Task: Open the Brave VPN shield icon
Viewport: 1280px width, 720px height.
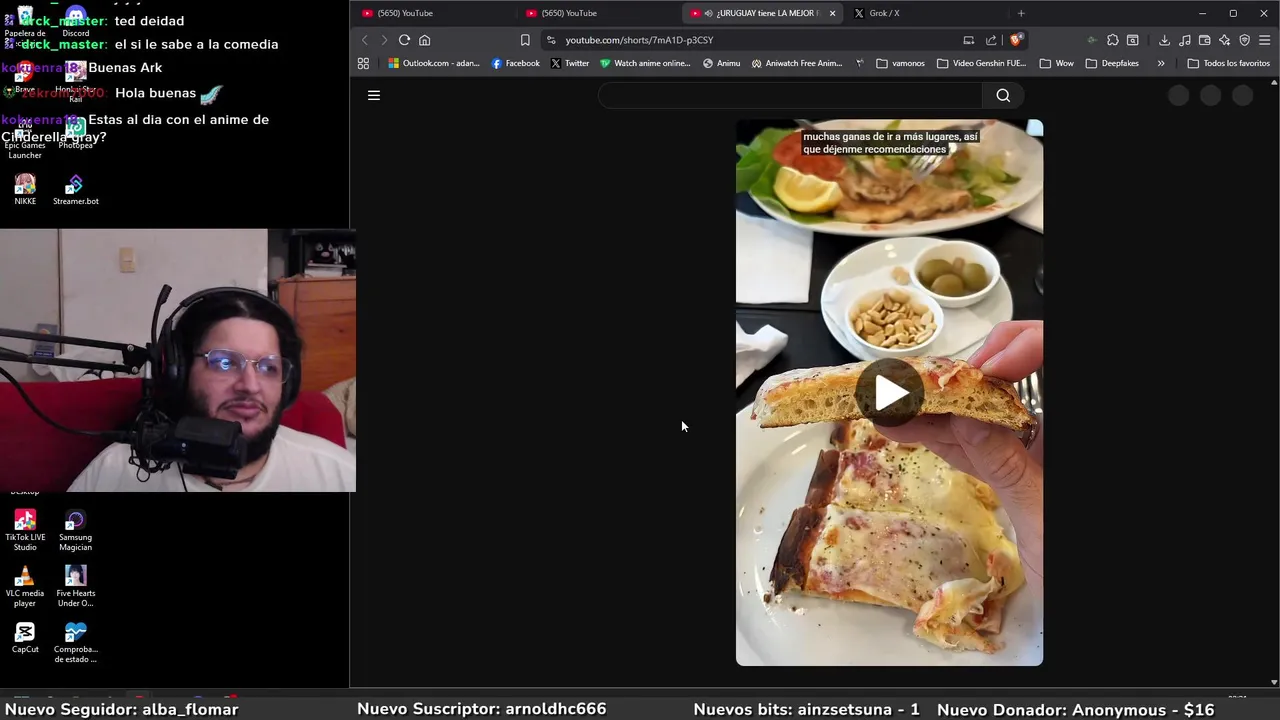Action: click(1245, 40)
